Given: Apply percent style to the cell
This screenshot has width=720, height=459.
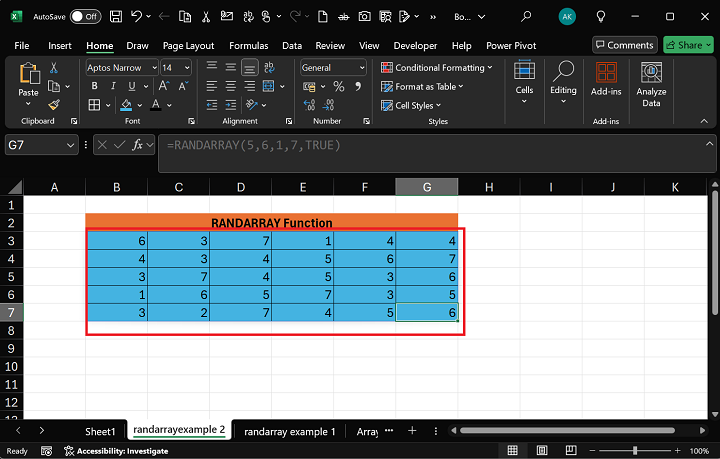Looking at the screenshot, I should coord(337,86).
